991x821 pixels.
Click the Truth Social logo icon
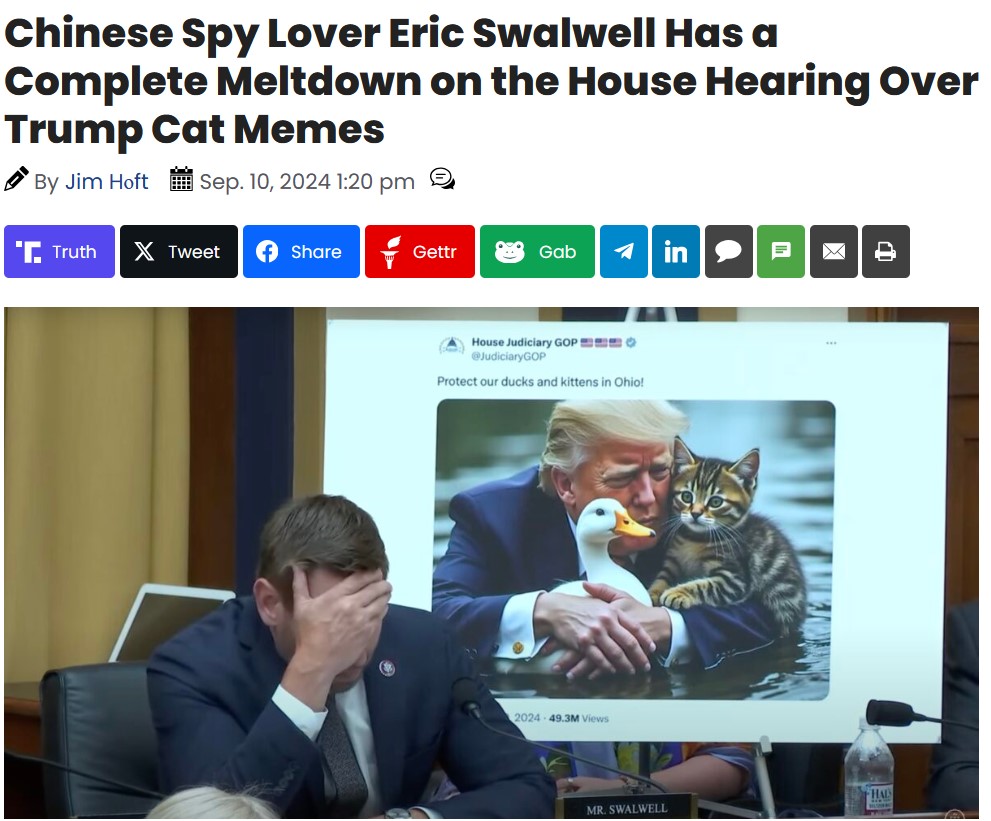click(x=29, y=252)
